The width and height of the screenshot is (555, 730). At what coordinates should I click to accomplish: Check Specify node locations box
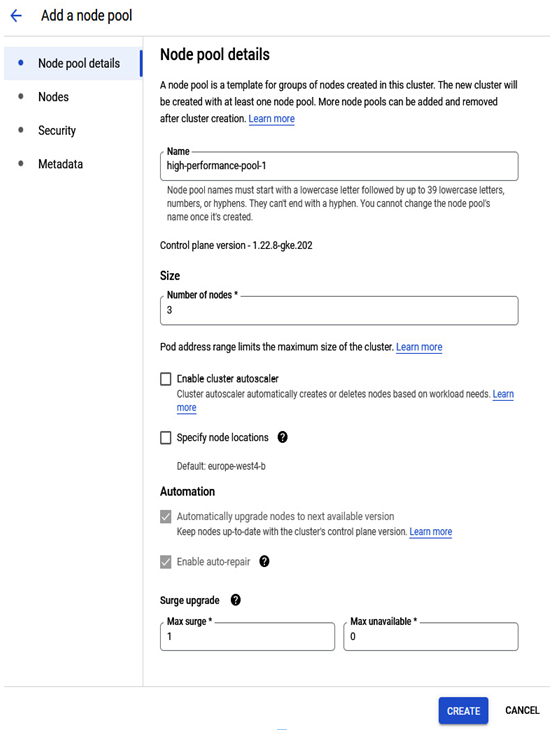[166, 438]
